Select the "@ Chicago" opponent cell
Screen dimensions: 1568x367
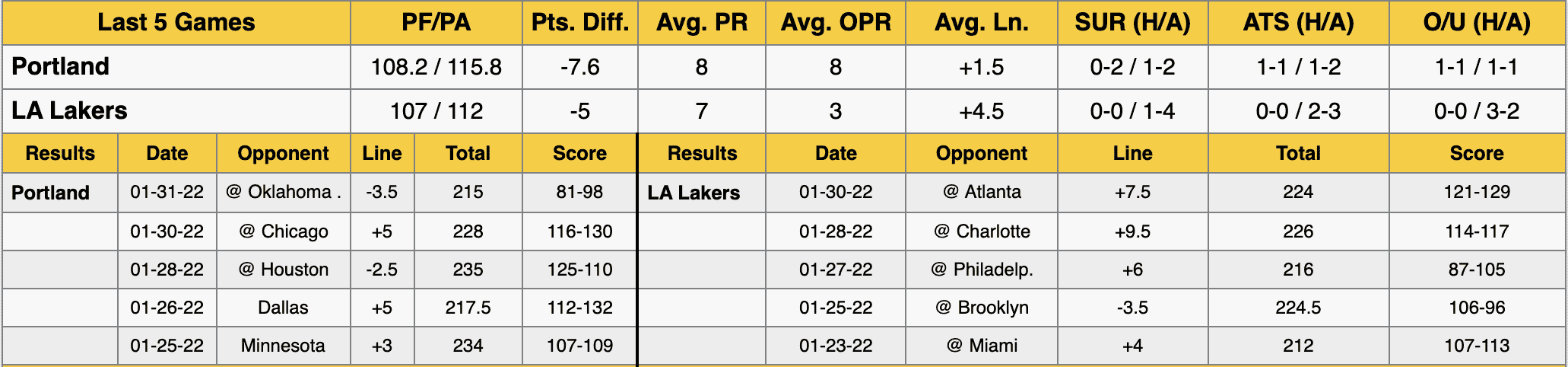tap(283, 231)
